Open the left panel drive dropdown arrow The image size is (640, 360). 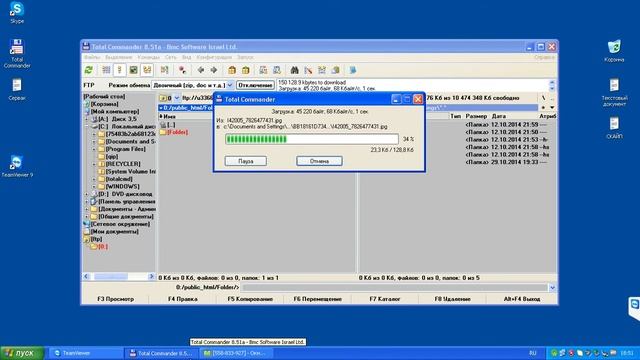tap(177, 98)
